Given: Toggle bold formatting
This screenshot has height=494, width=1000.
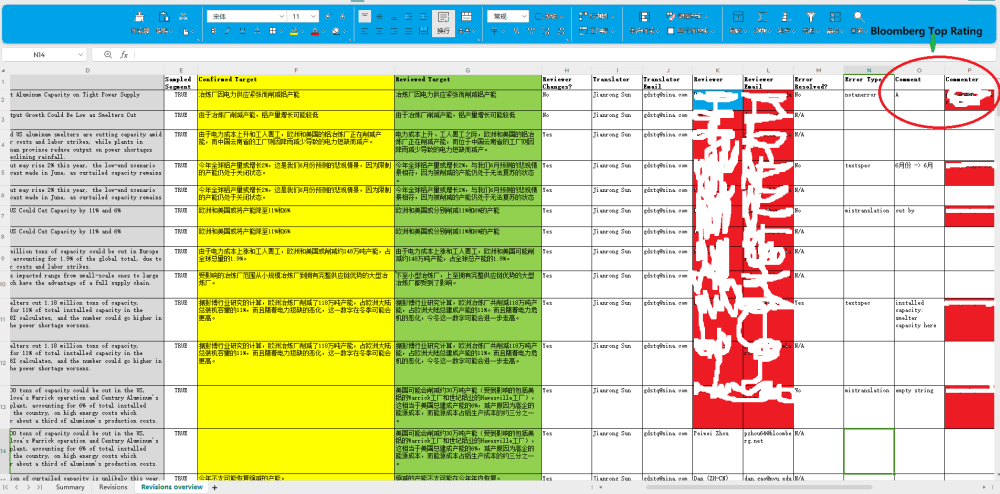Looking at the screenshot, I should tap(214, 31).
